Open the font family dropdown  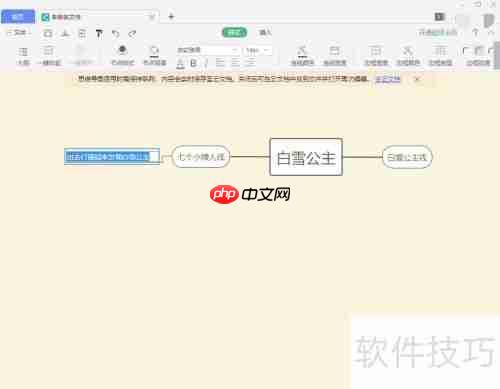207,50
